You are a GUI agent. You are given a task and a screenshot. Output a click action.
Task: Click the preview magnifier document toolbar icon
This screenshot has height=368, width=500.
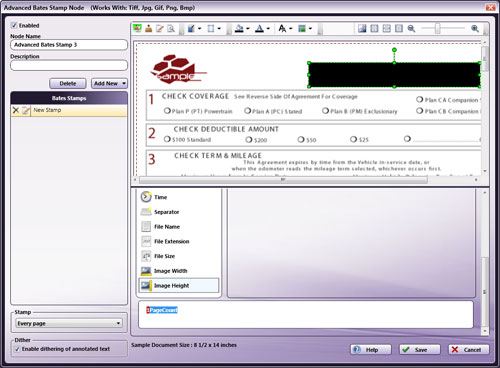(171, 28)
